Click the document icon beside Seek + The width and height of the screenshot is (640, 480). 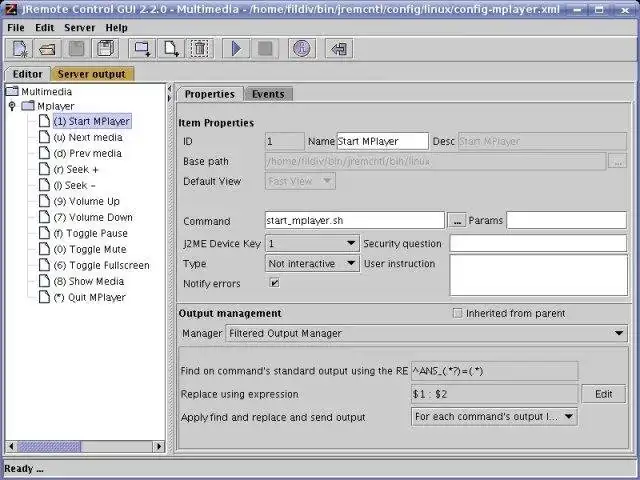(44, 169)
